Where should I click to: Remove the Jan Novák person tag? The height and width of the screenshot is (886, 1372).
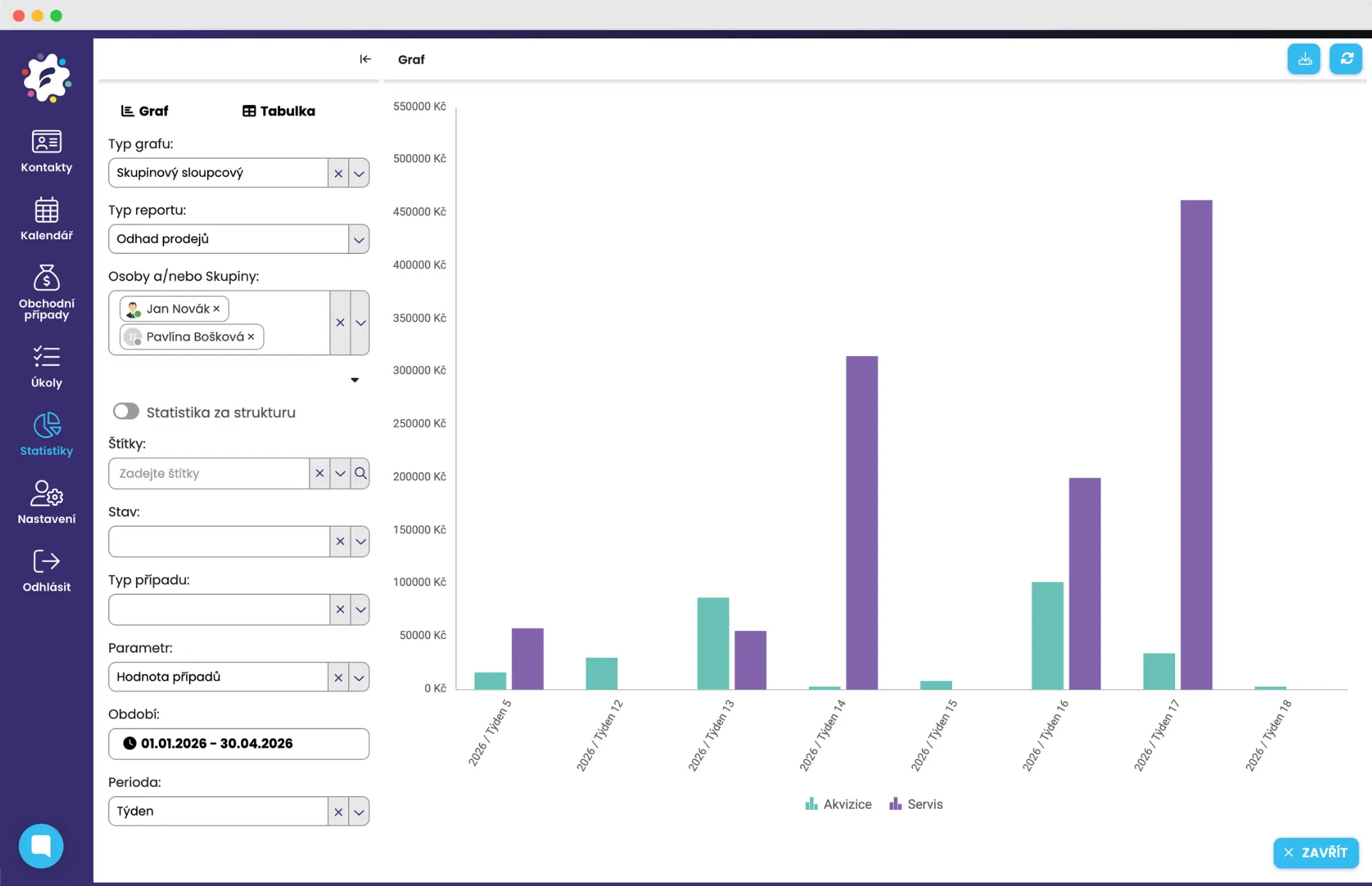click(216, 309)
